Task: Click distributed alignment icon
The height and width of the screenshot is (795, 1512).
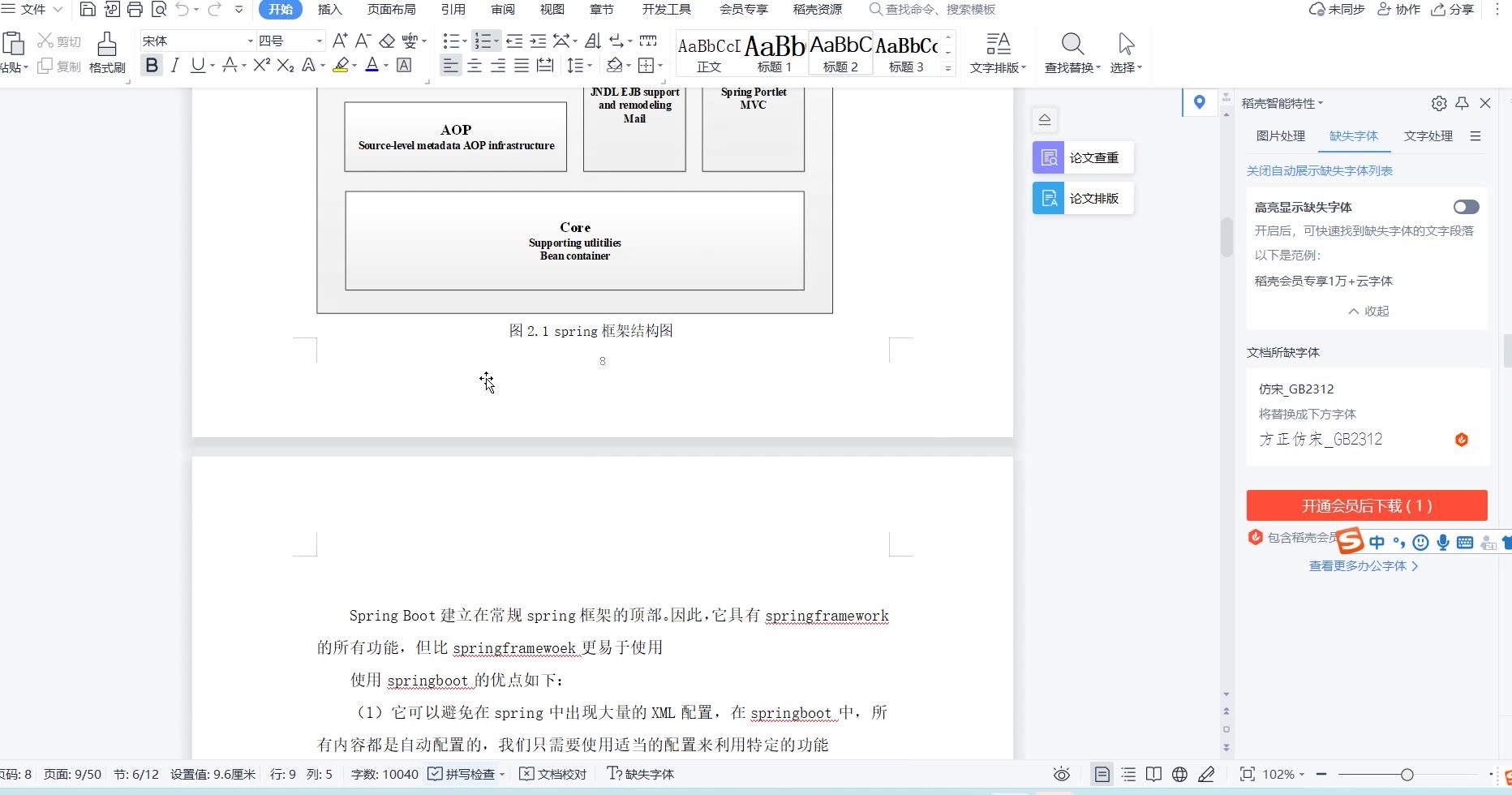Action: click(x=545, y=66)
